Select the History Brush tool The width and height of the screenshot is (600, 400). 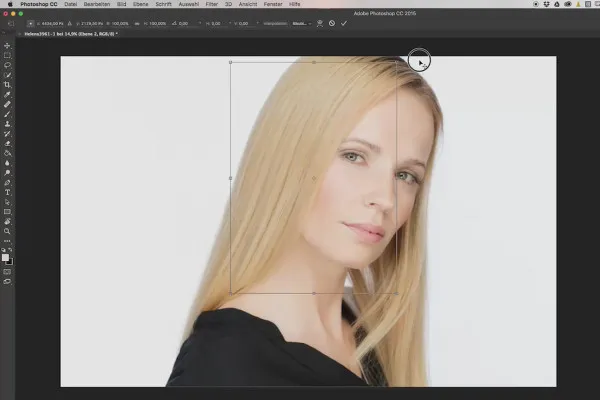(7, 134)
